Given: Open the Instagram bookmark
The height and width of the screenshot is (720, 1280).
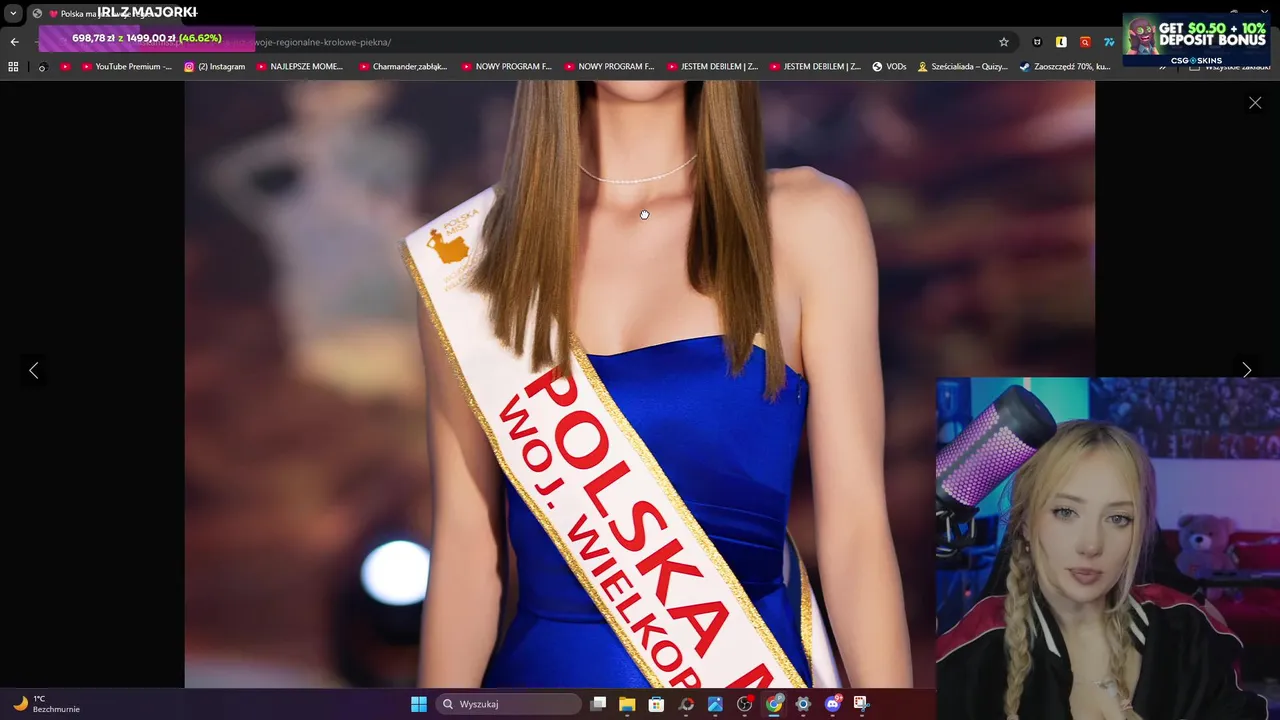Looking at the screenshot, I should click(214, 67).
